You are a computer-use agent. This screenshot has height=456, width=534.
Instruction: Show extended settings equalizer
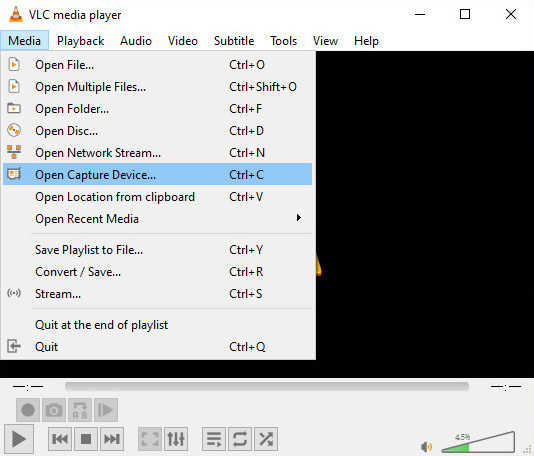pos(176,439)
